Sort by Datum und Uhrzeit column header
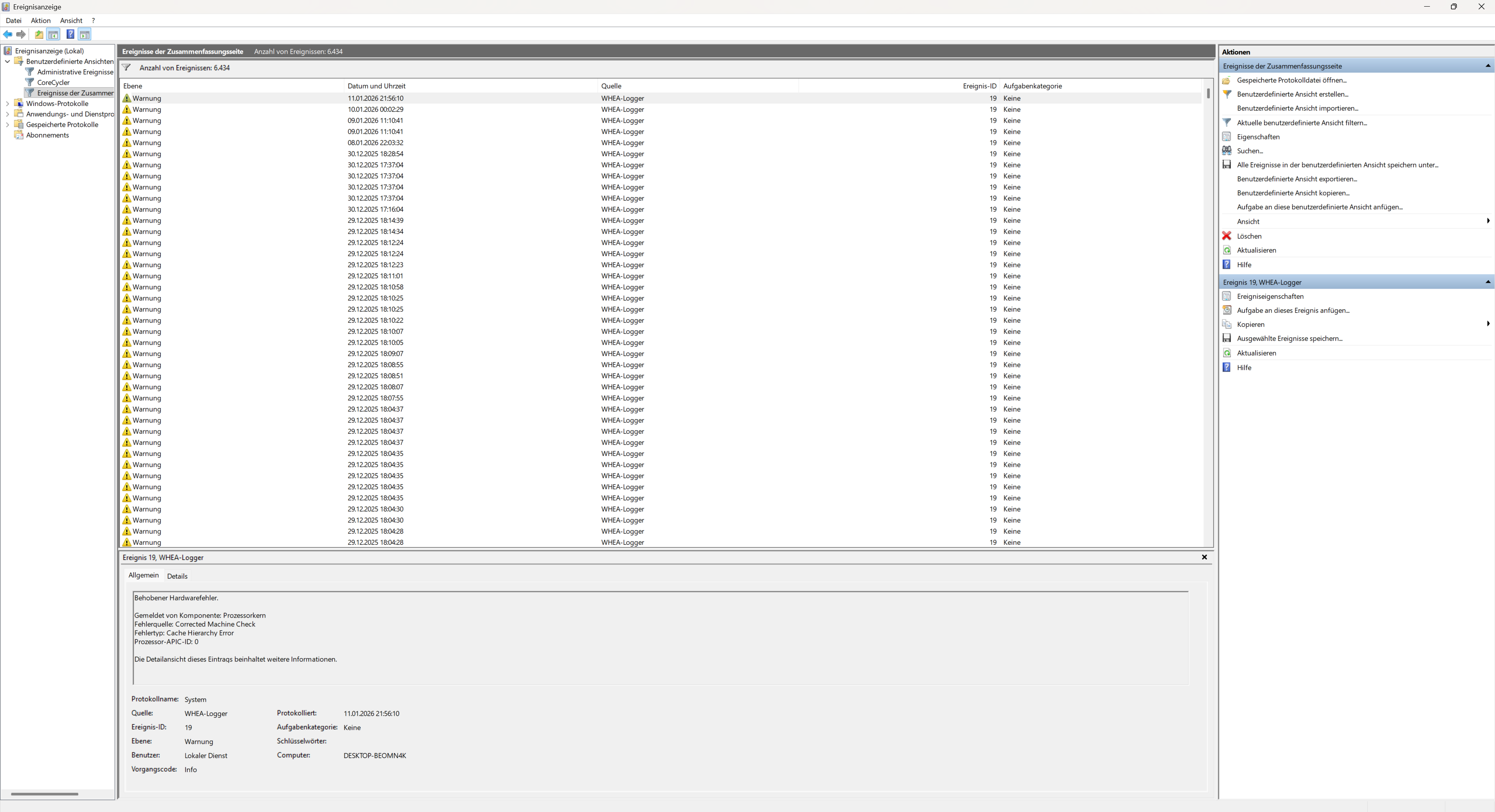This screenshot has height=812, width=1495. [376, 86]
